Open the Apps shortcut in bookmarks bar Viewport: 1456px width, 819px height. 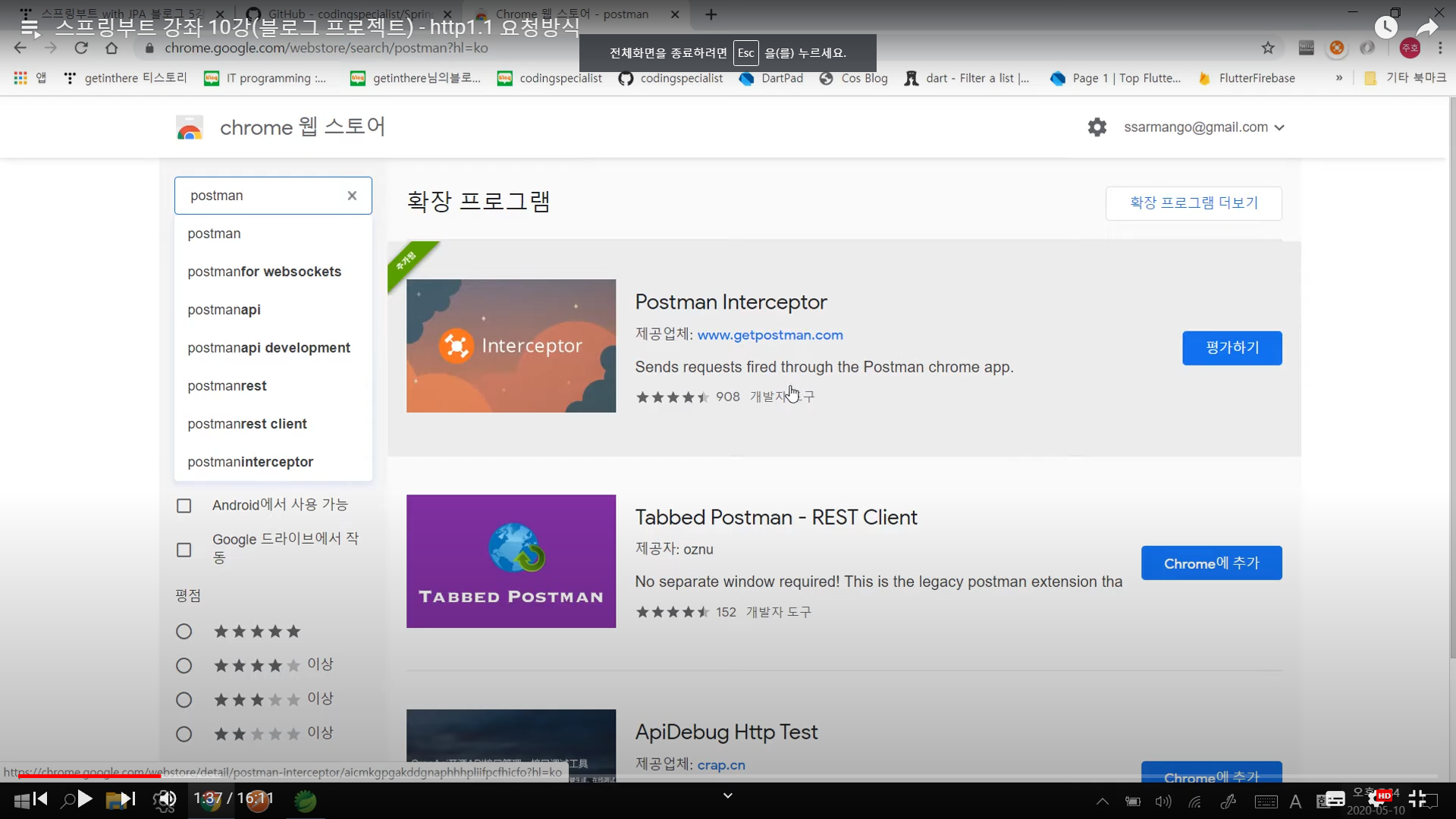(x=30, y=78)
